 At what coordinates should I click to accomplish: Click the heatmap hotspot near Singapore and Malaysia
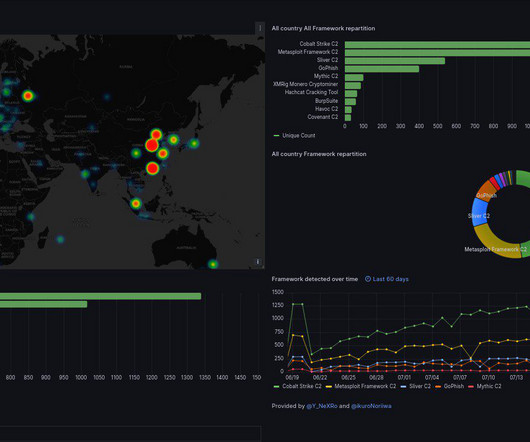click(136, 204)
